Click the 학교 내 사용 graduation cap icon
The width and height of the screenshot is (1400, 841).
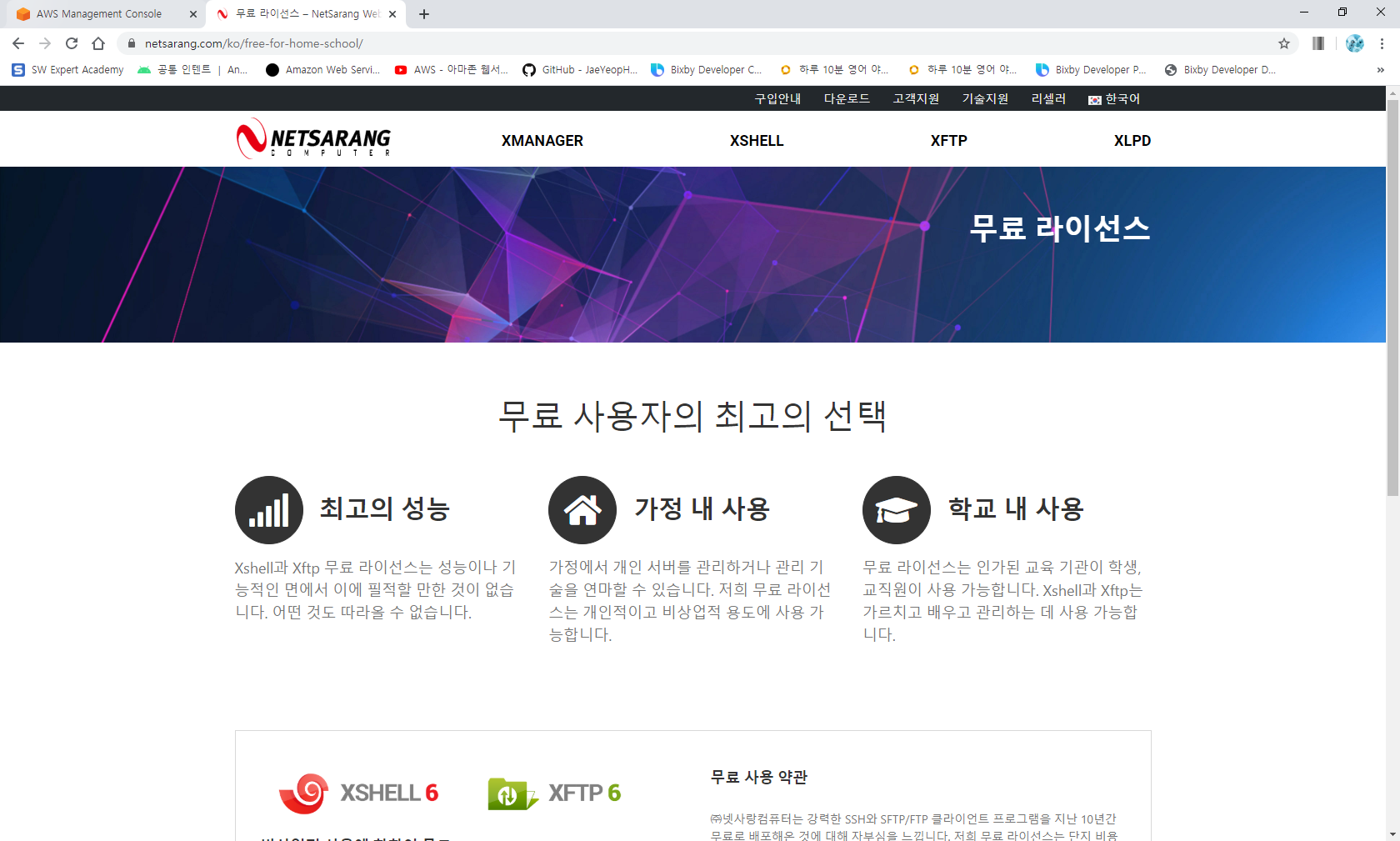click(x=897, y=510)
